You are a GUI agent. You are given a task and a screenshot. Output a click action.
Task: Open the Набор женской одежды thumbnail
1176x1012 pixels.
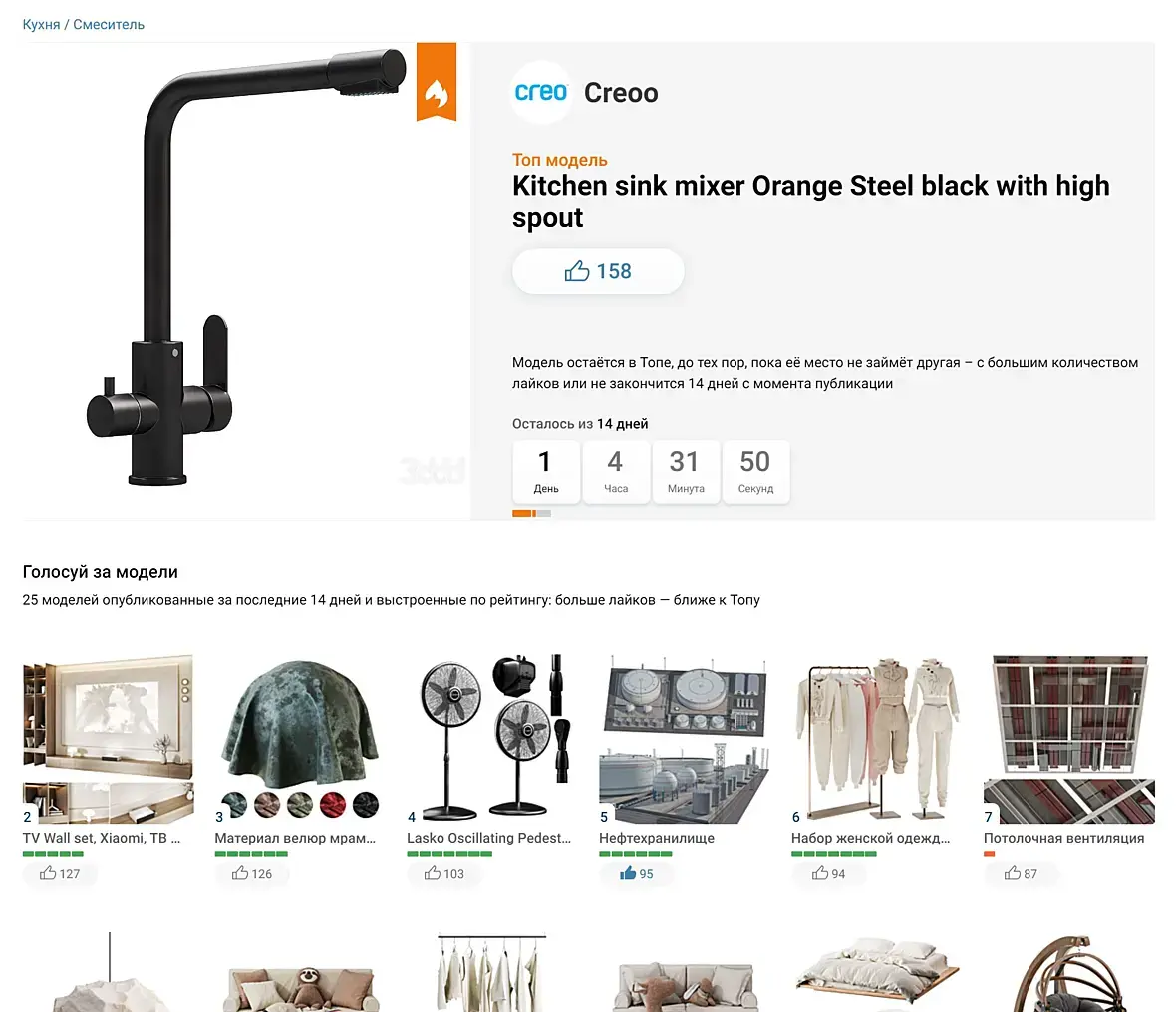(x=876, y=739)
